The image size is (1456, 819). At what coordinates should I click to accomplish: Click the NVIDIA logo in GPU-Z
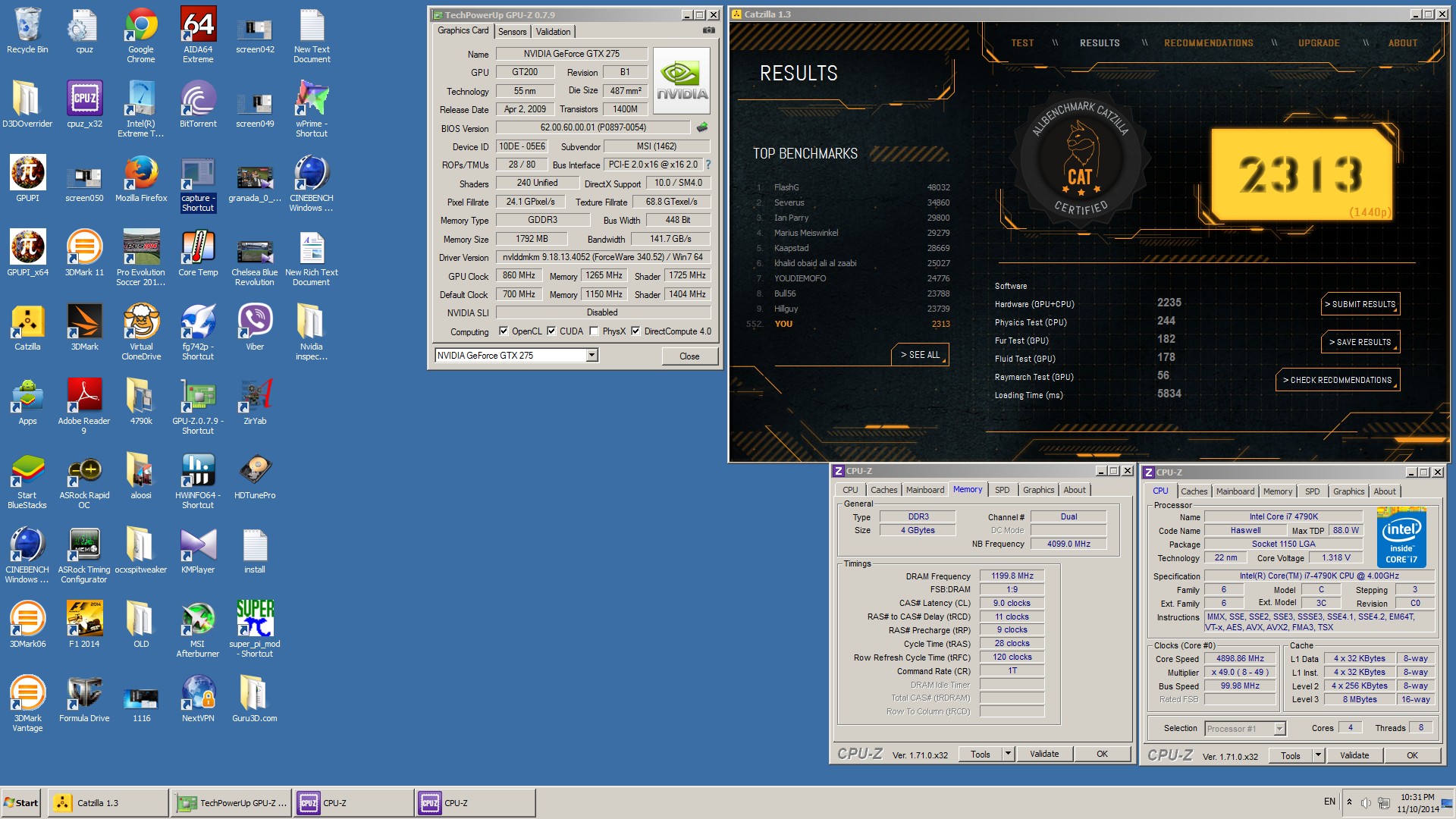(x=682, y=80)
